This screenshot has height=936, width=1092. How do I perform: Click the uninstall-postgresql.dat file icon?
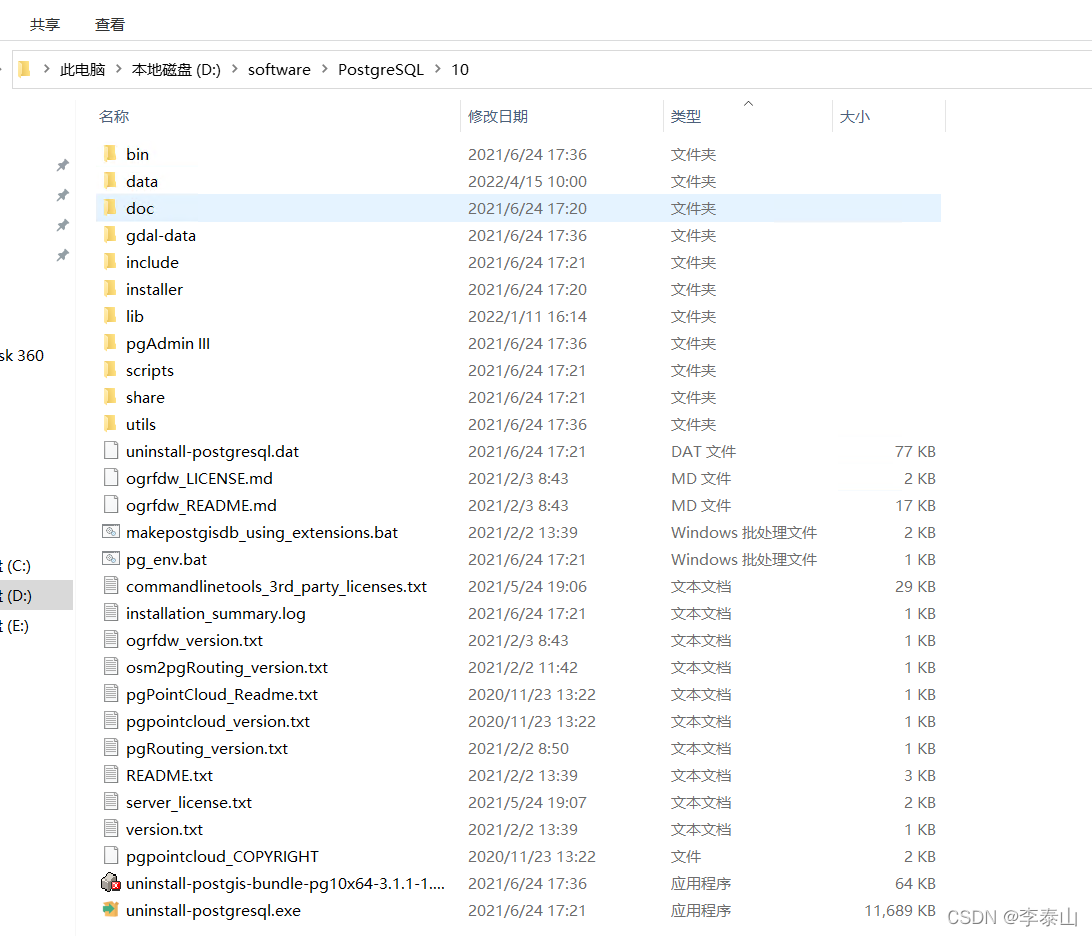[x=111, y=451]
